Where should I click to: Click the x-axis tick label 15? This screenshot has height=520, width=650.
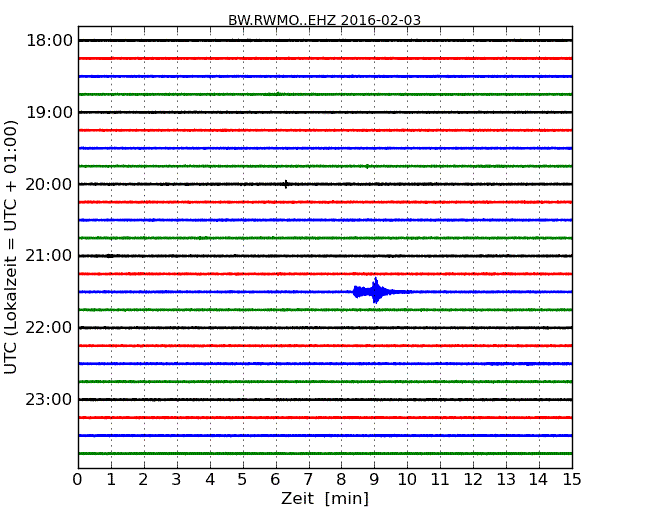[572, 480]
